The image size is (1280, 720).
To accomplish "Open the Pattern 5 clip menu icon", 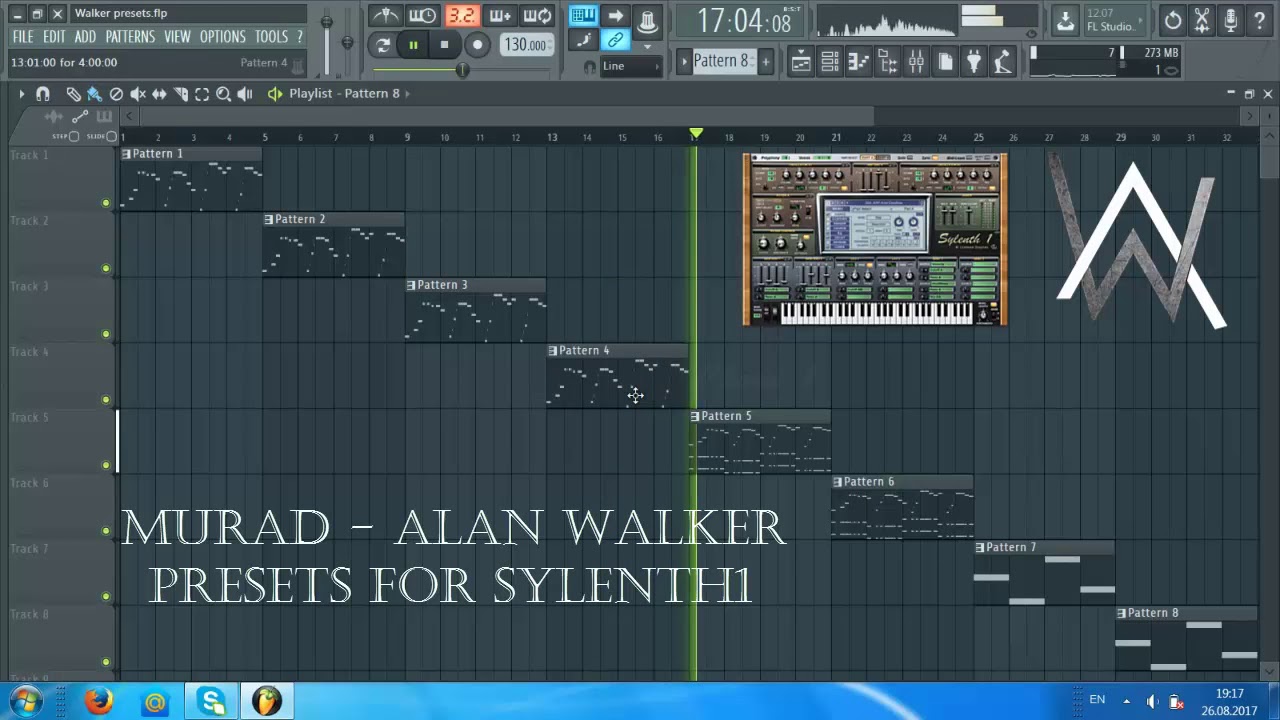I will point(695,416).
